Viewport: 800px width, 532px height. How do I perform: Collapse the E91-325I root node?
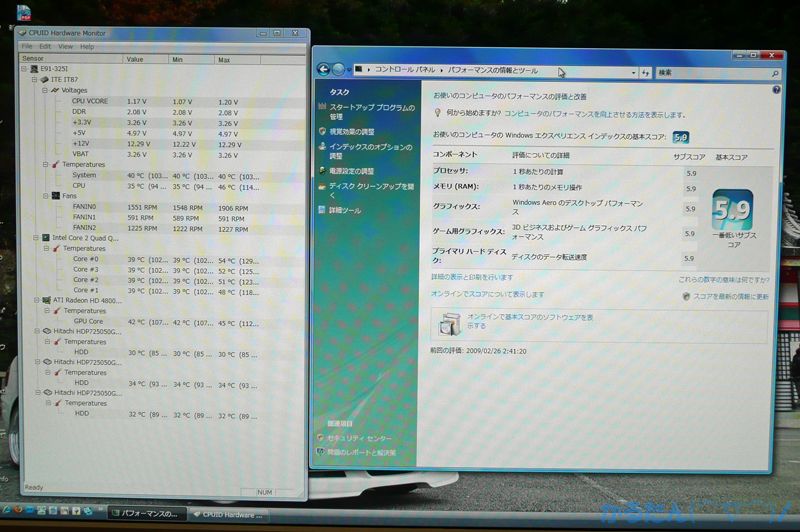[24, 69]
